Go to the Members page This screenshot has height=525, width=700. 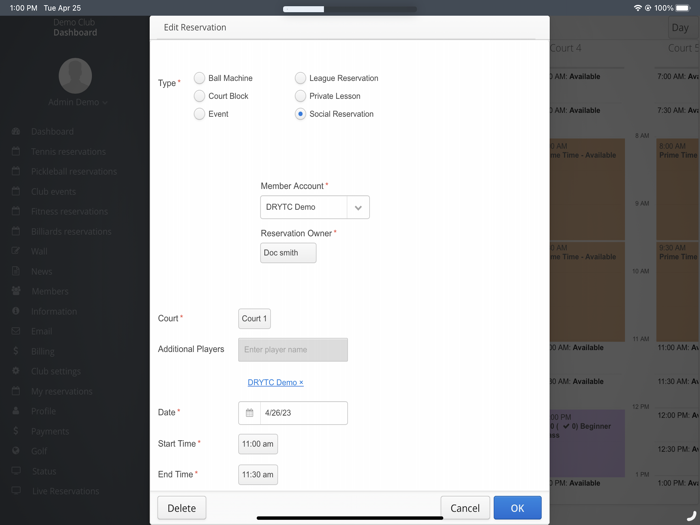tap(50, 292)
